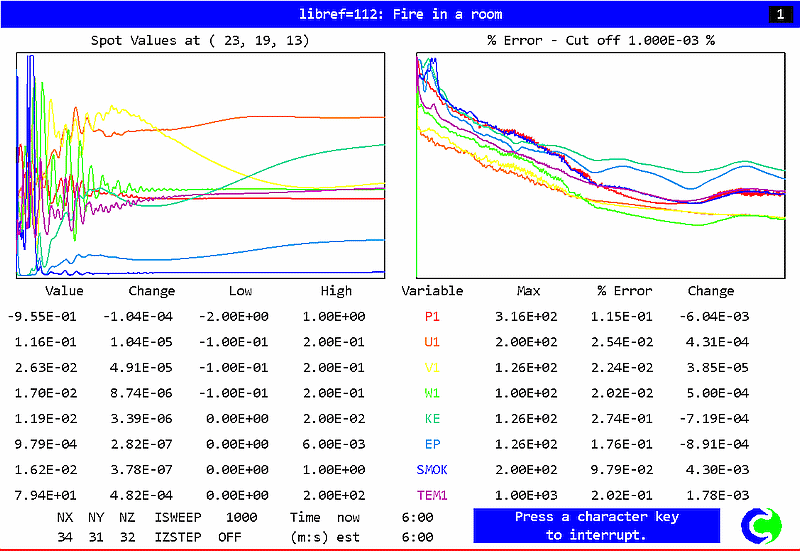Select the orange U1 variable label
The width and height of the screenshot is (800, 551).
[432, 342]
